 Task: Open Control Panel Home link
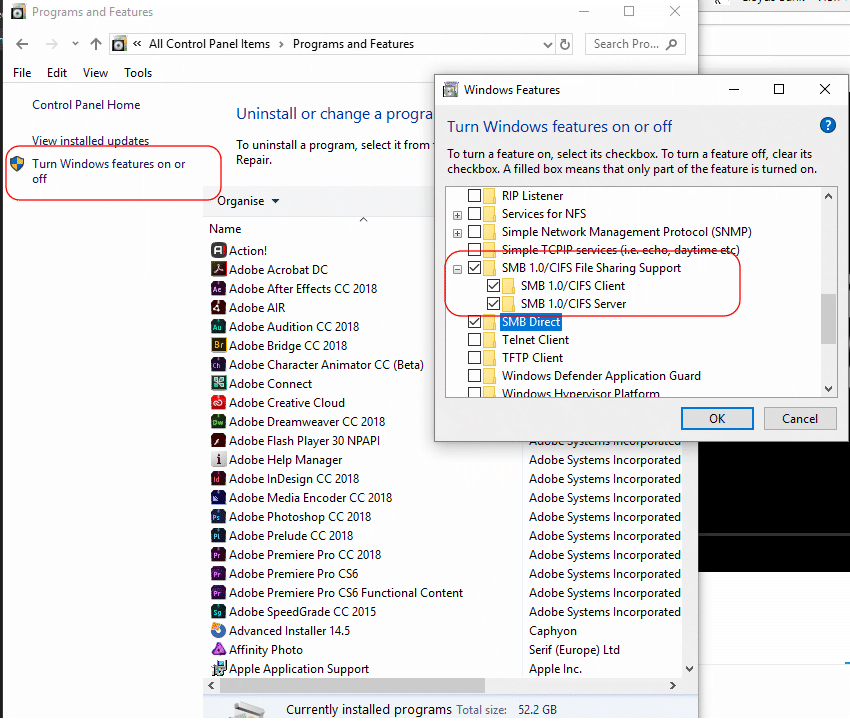[86, 105]
